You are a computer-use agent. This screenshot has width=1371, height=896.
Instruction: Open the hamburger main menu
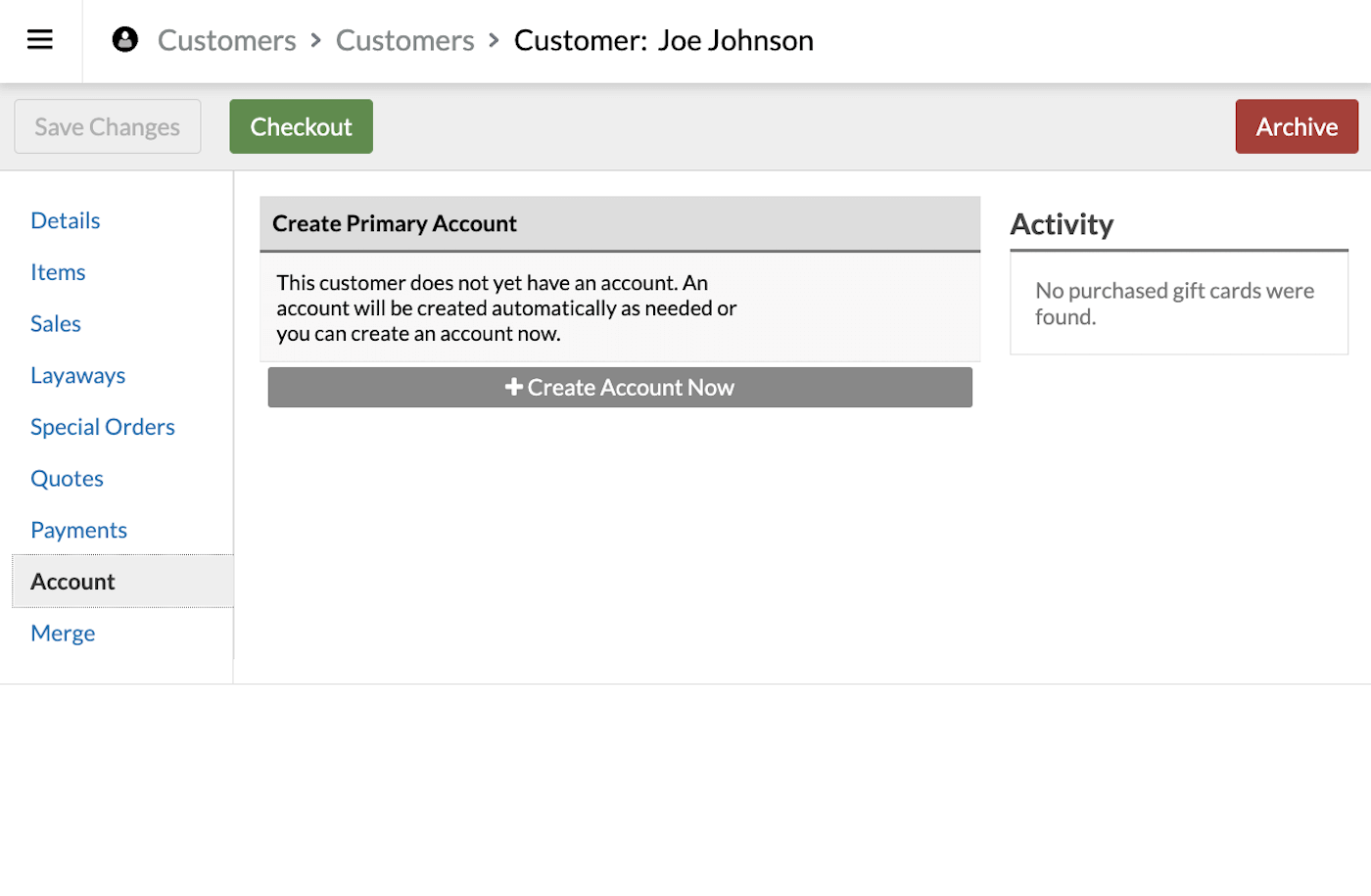pyautogui.click(x=40, y=40)
